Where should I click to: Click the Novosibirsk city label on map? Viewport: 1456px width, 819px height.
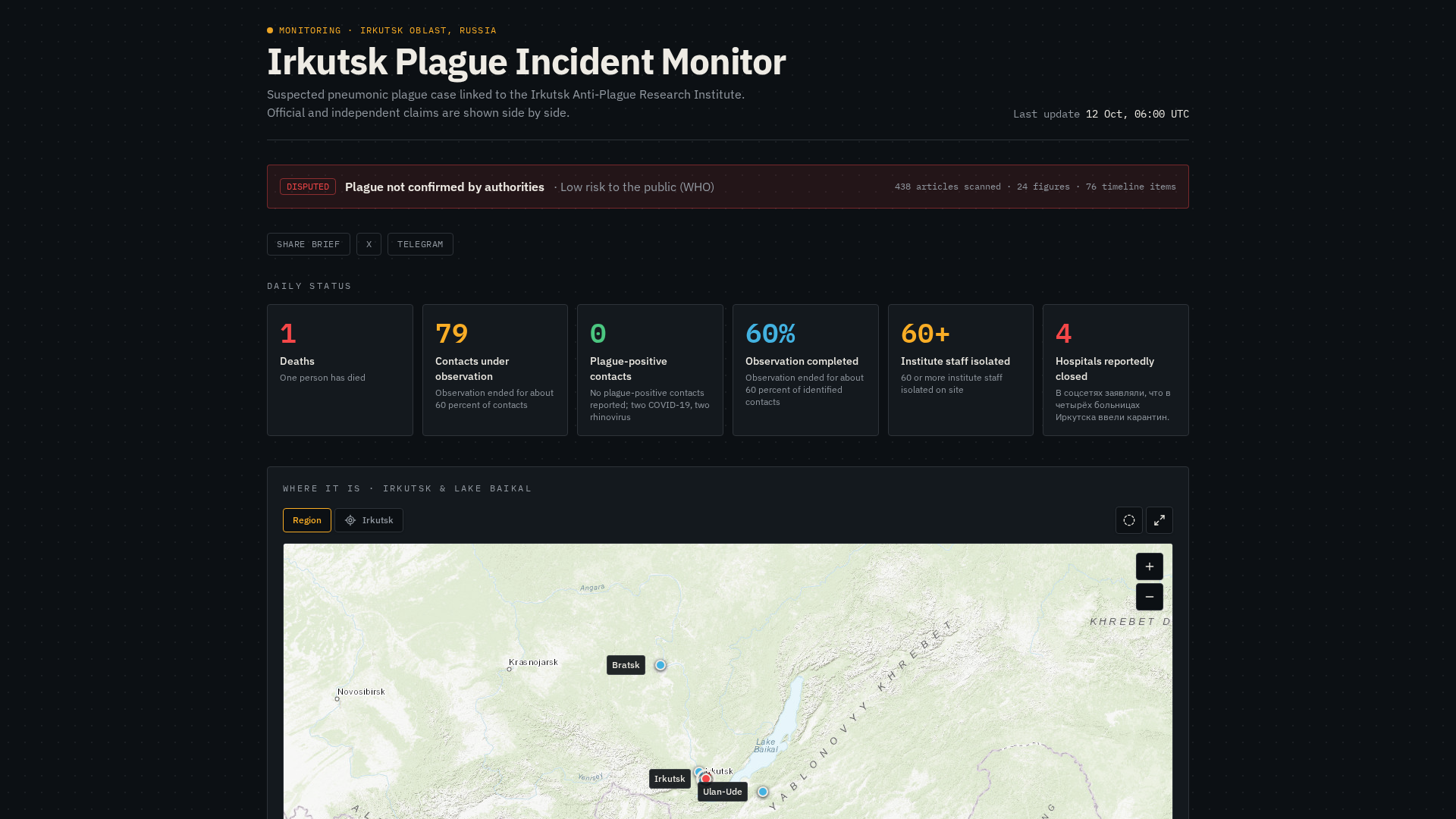point(361,692)
